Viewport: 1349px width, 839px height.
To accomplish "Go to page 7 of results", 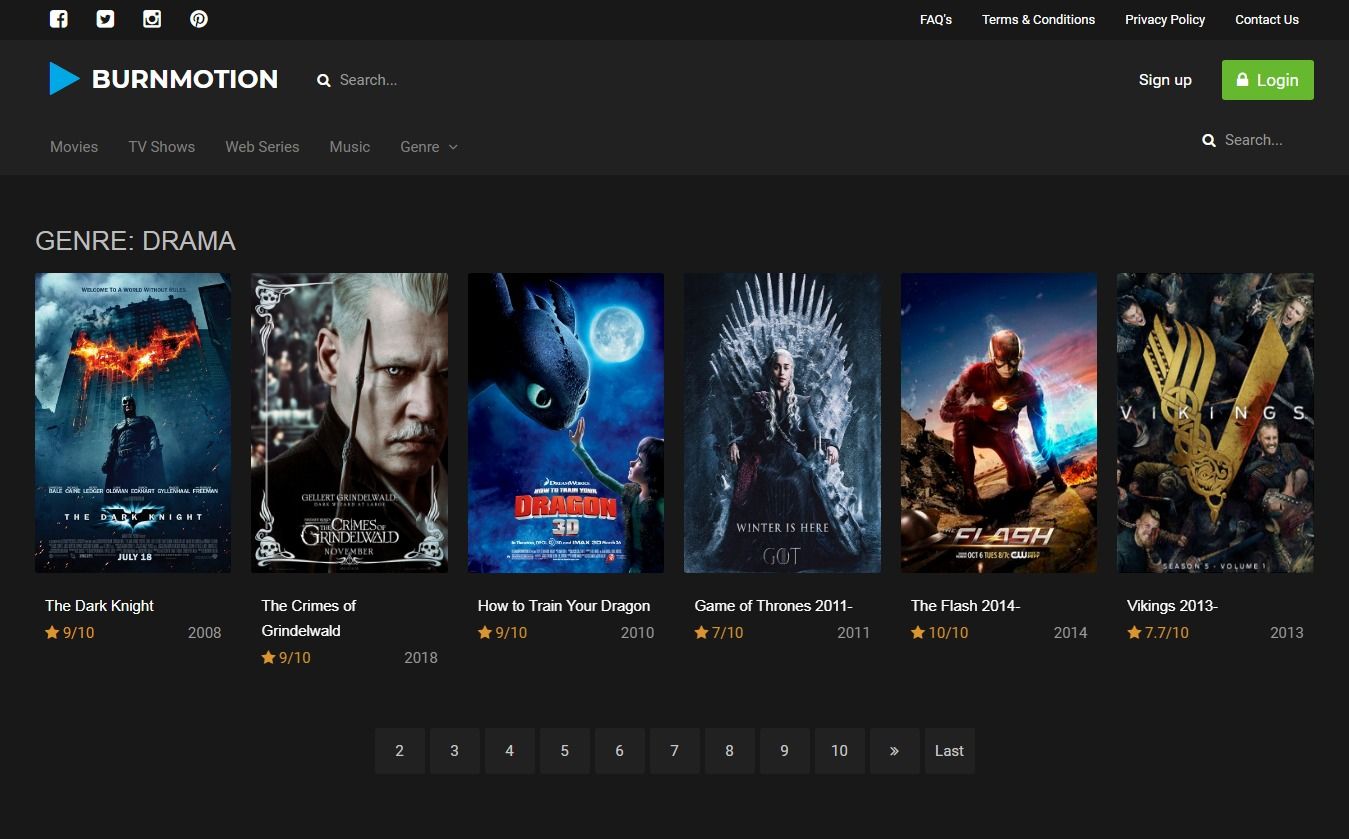I will [x=675, y=751].
